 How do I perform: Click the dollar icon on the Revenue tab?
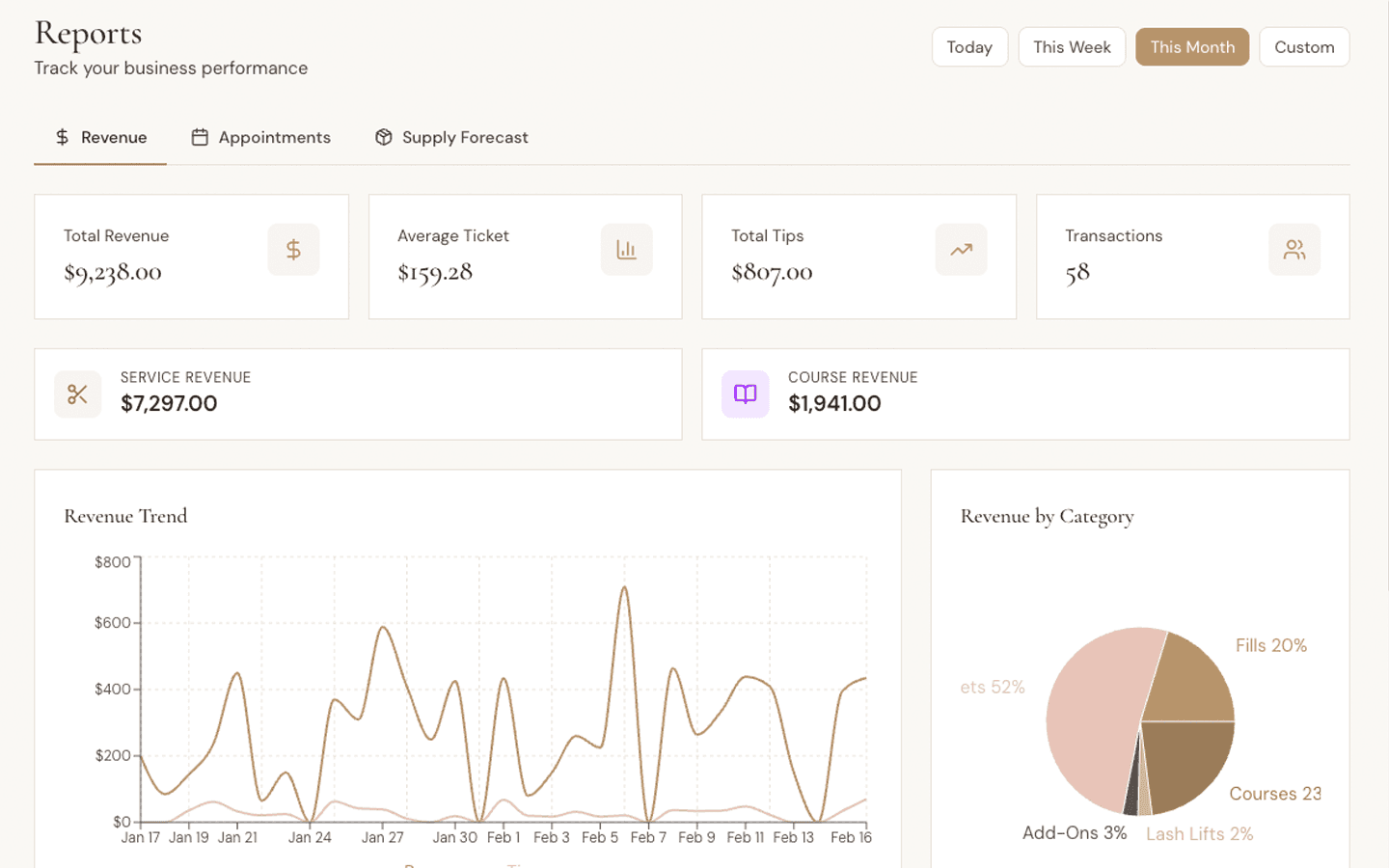[62, 137]
